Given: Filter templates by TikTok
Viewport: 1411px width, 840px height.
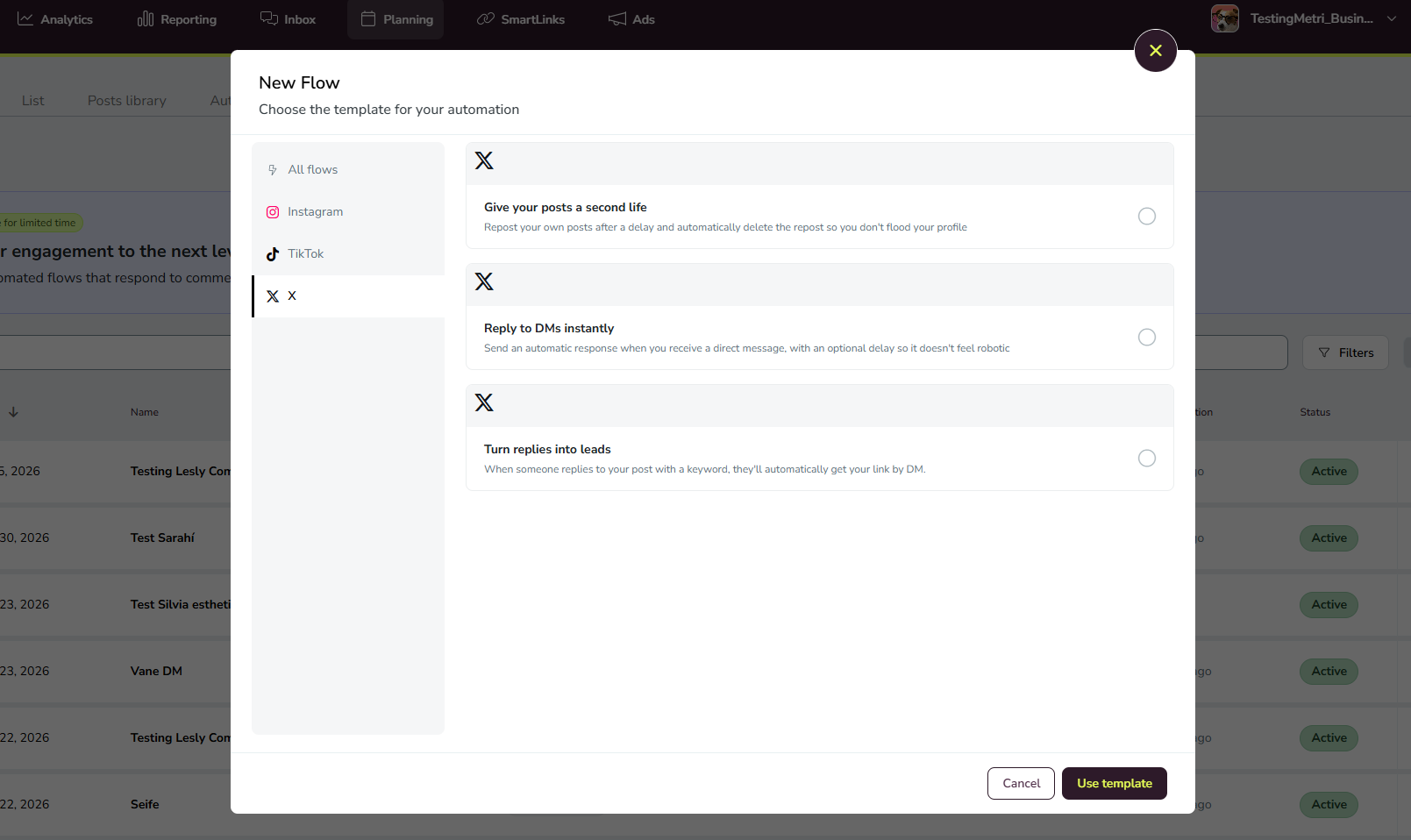Looking at the screenshot, I should click(348, 254).
